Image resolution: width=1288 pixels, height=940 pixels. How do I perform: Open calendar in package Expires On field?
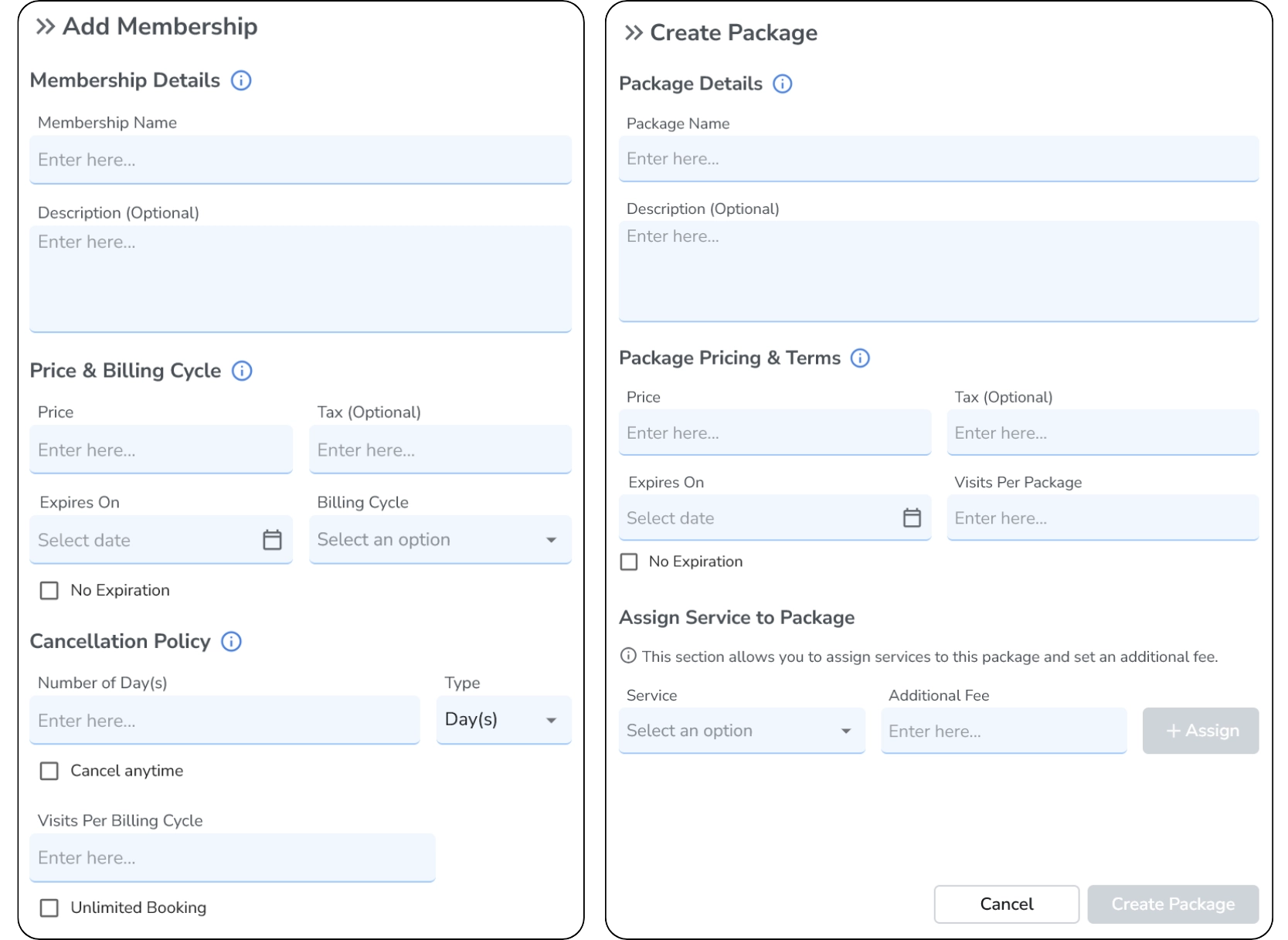912,518
